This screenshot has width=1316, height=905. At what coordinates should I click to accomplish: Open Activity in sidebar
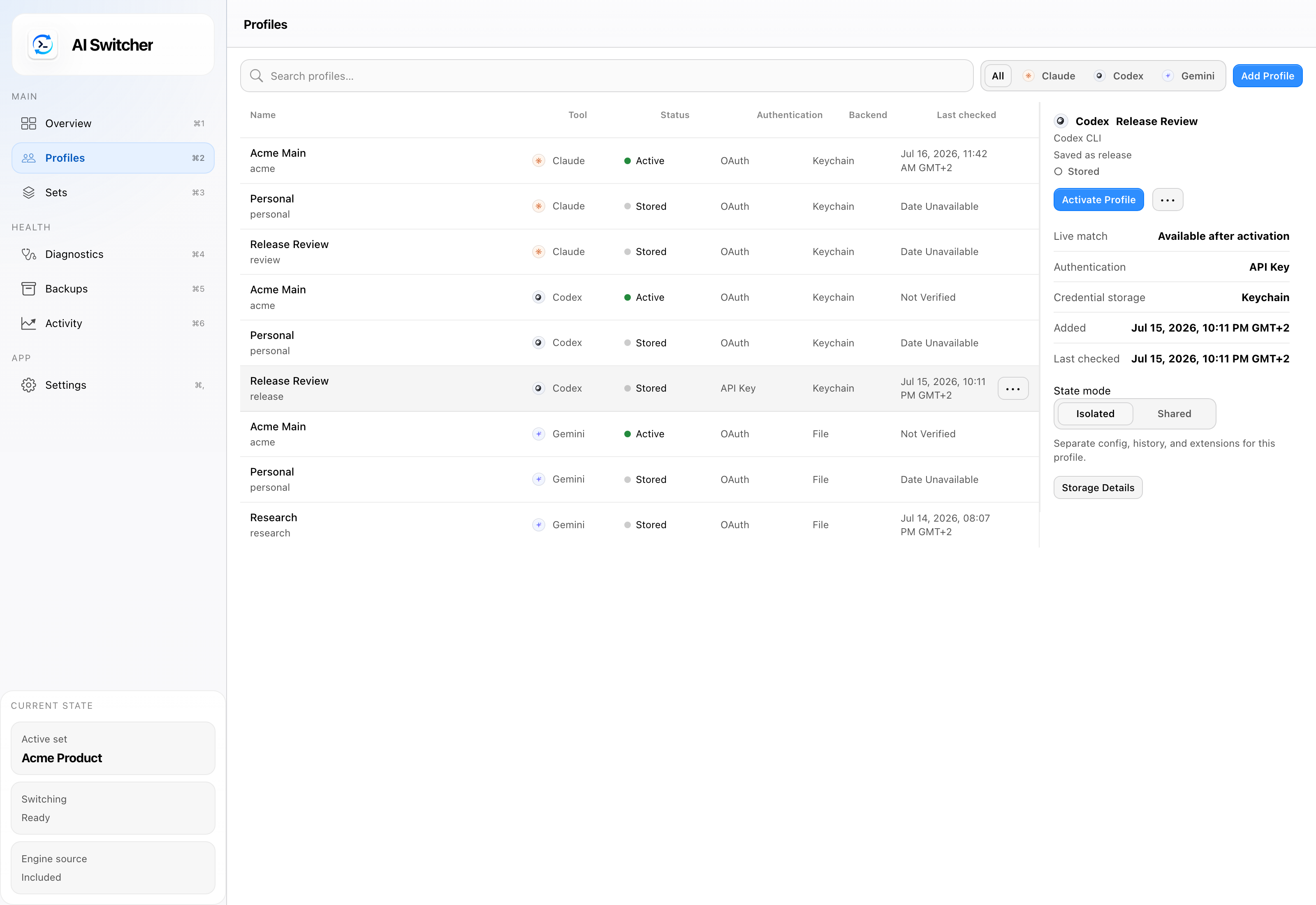click(x=113, y=323)
